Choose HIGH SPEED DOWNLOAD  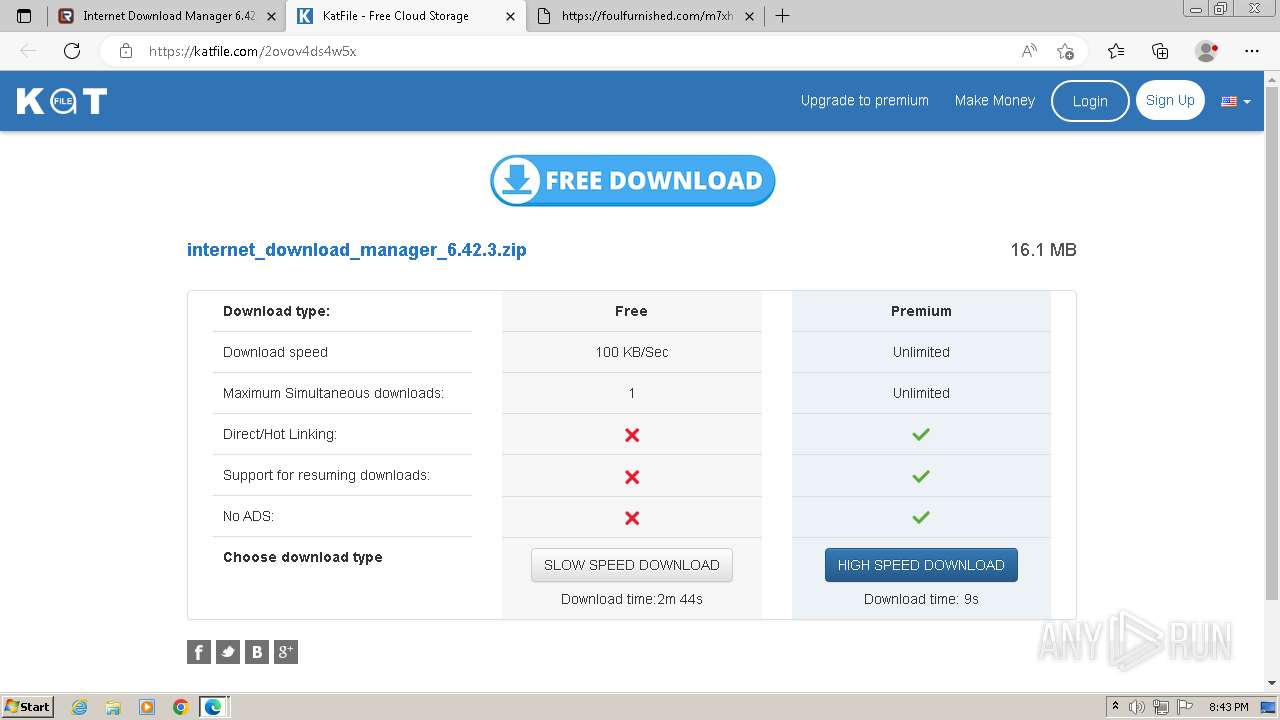[x=921, y=565]
